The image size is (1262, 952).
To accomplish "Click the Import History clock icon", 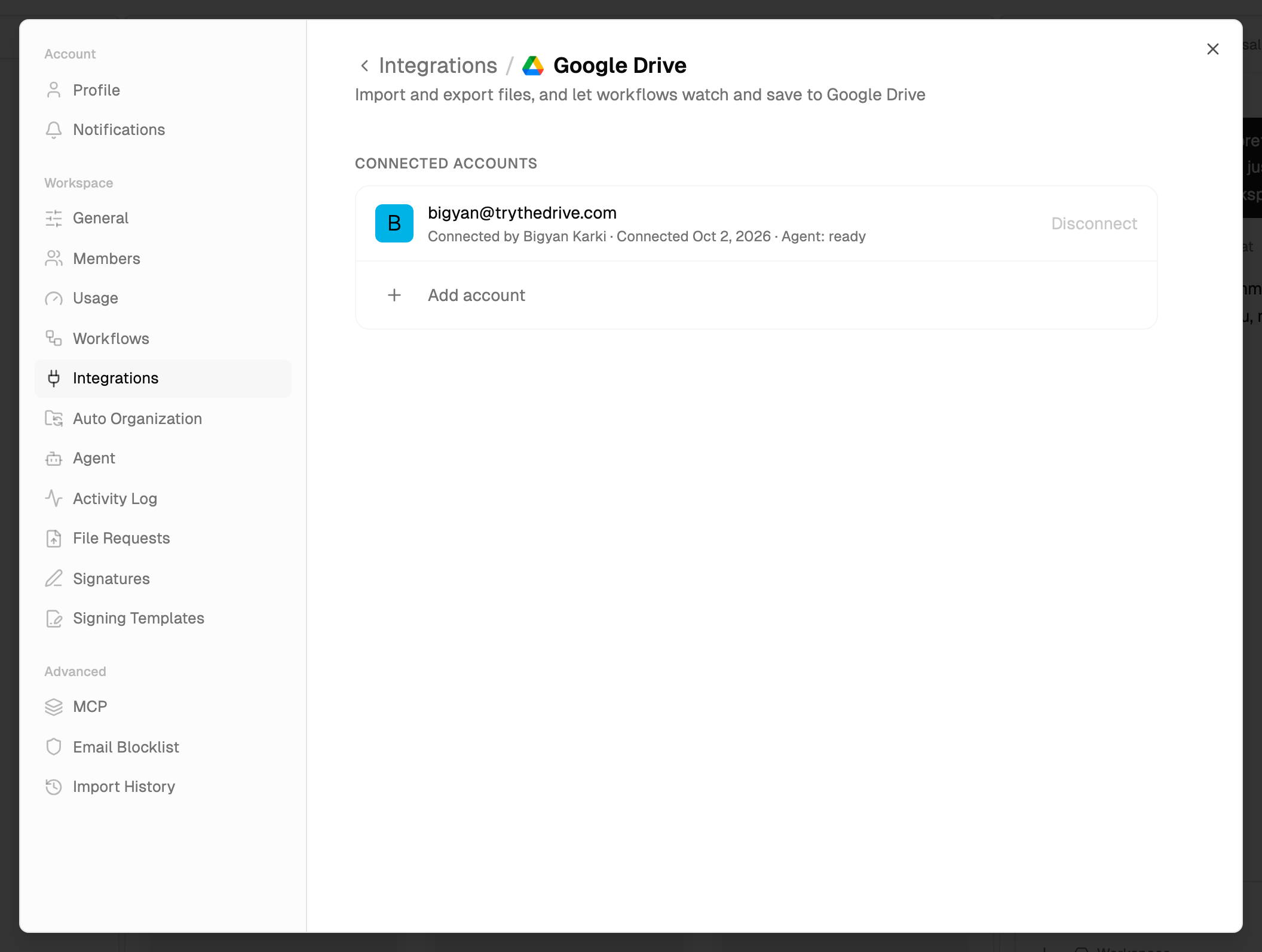I will (54, 787).
